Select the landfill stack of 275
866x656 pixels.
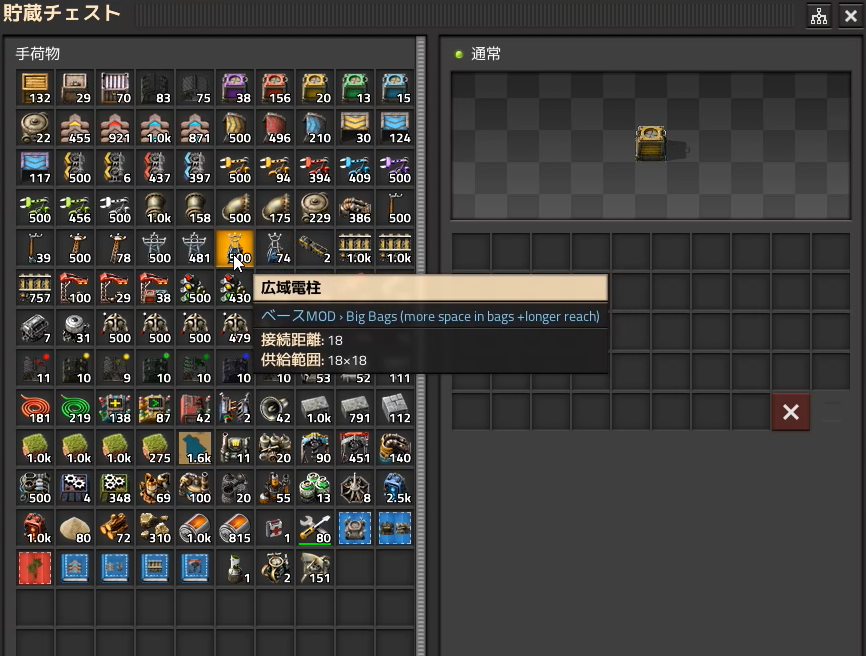pyautogui.click(x=155, y=448)
